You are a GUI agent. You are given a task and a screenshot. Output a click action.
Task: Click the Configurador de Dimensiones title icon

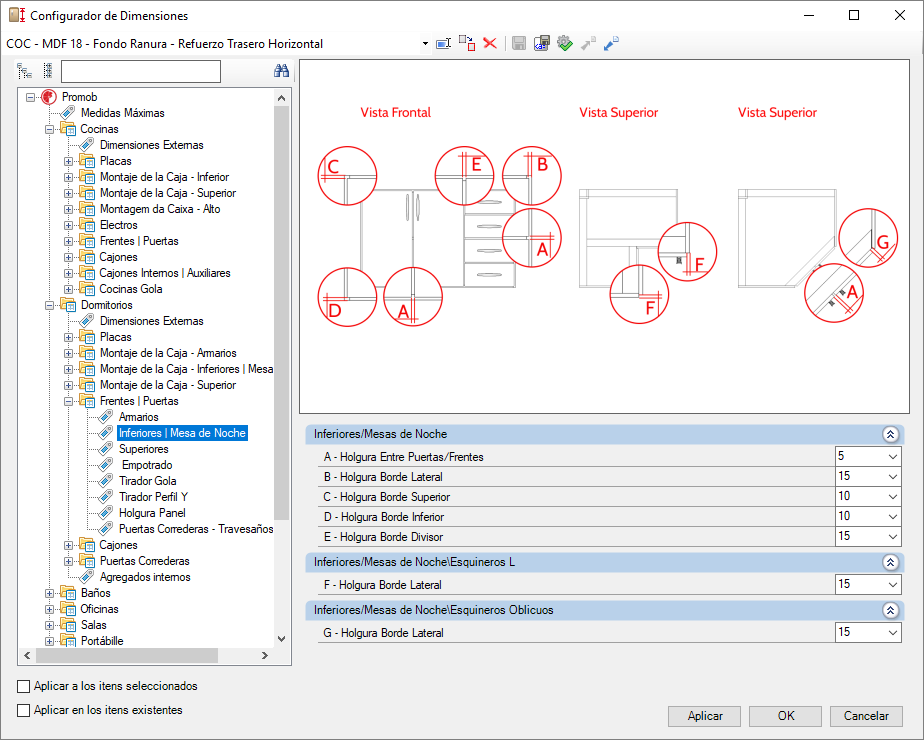17,15
